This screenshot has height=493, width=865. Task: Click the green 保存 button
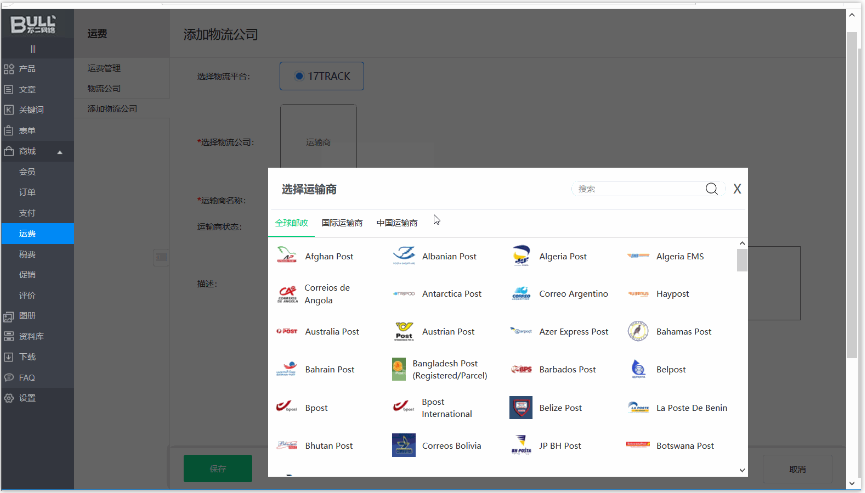click(218, 468)
